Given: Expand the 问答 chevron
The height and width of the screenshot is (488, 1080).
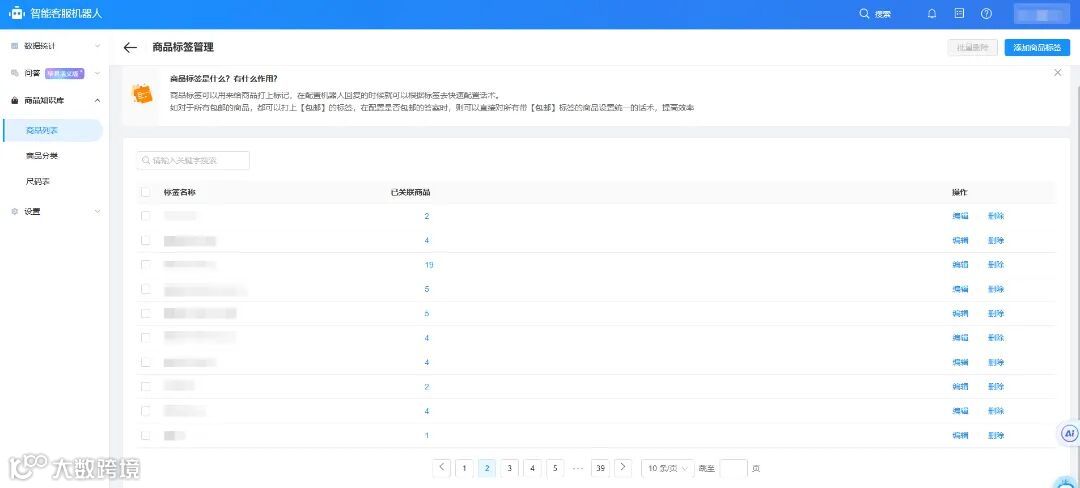Looking at the screenshot, I should [x=97, y=73].
